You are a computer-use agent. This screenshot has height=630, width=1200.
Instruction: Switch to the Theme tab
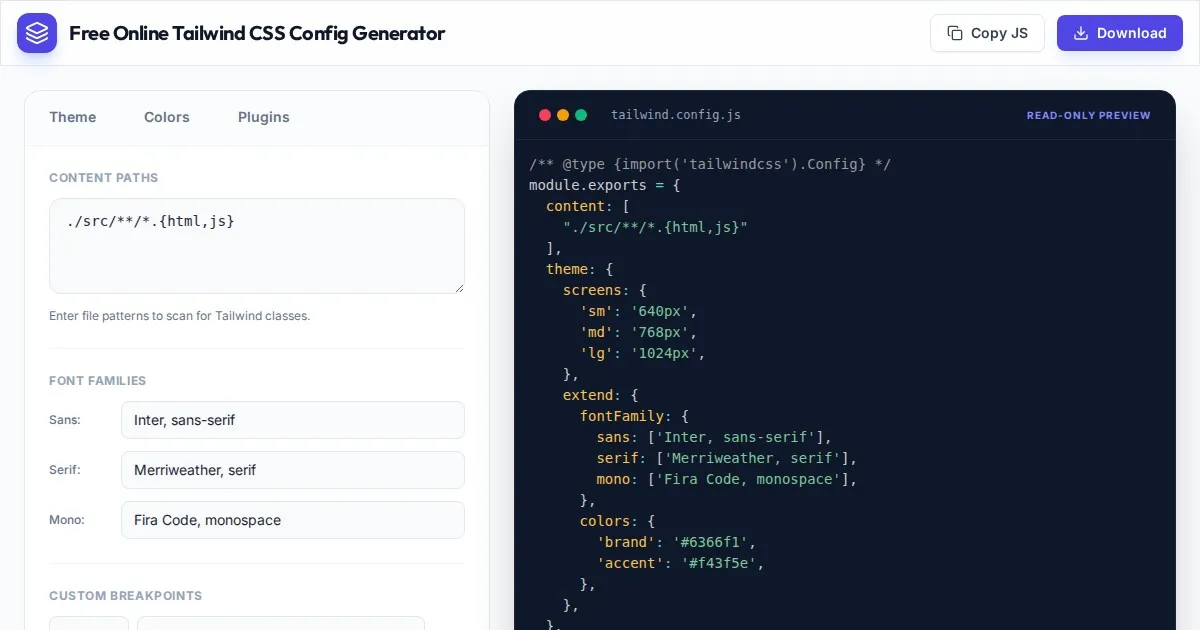click(x=73, y=117)
